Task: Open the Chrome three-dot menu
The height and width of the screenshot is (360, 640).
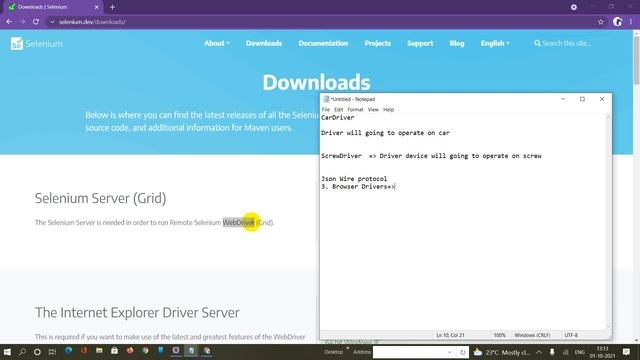Action: pos(631,22)
